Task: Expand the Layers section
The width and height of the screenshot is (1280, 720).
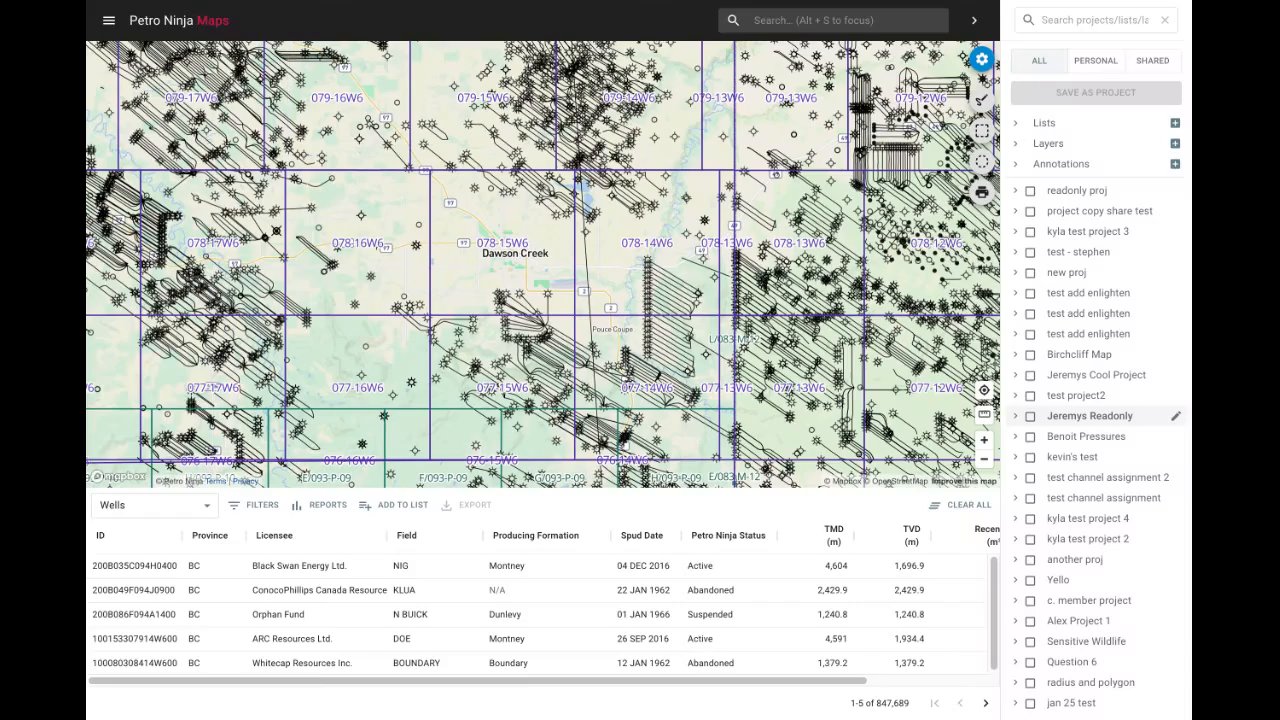Action: click(1016, 144)
